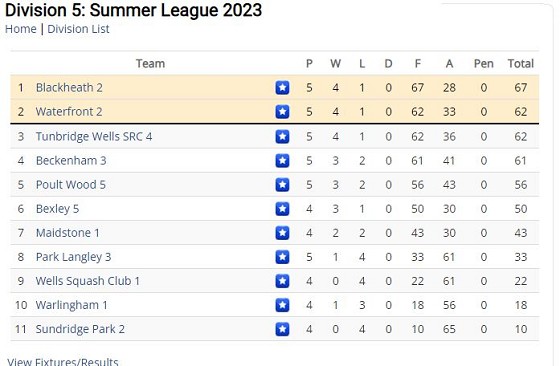The height and width of the screenshot is (366, 560).
Task: Open the Tunbridge Wells SRC 4 team
Action: pyautogui.click(x=94, y=136)
